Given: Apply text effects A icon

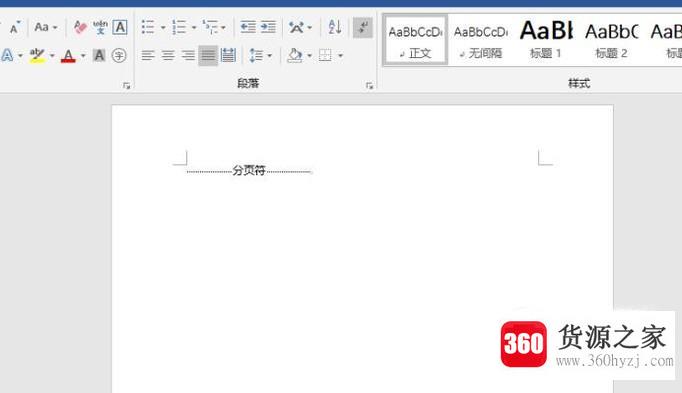Looking at the screenshot, I should (x=7, y=56).
